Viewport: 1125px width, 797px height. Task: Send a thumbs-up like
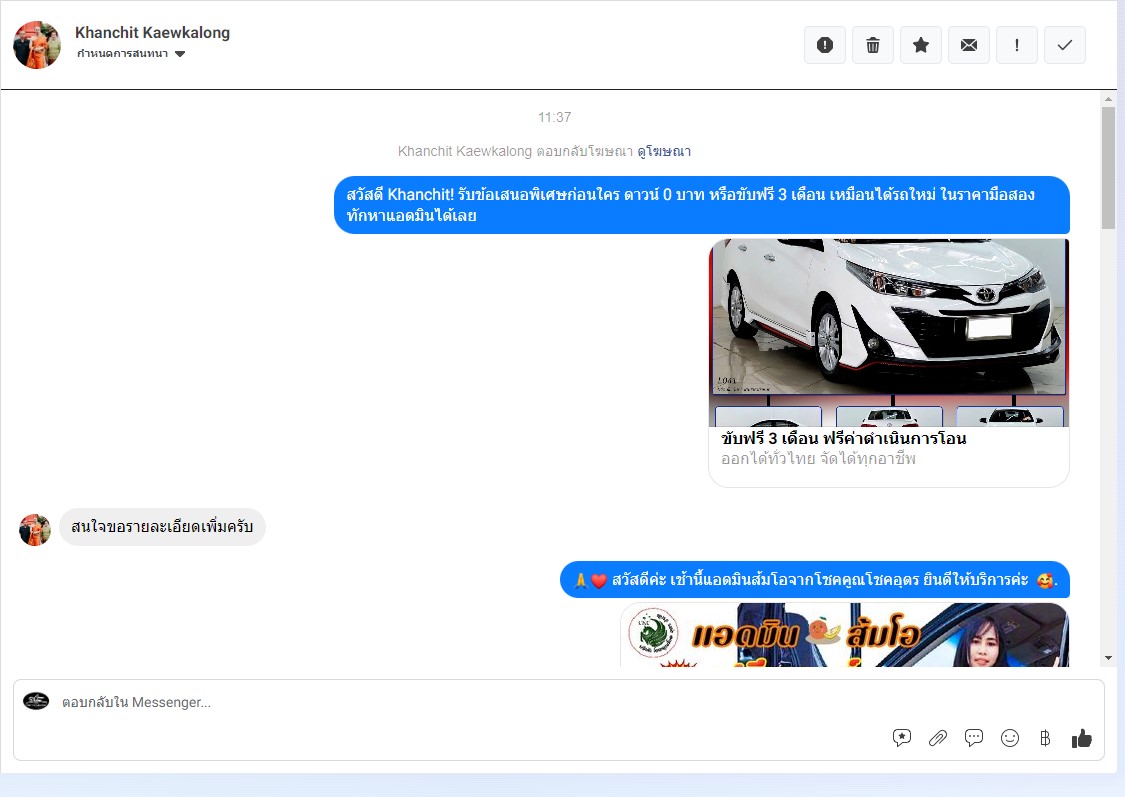[1081, 738]
